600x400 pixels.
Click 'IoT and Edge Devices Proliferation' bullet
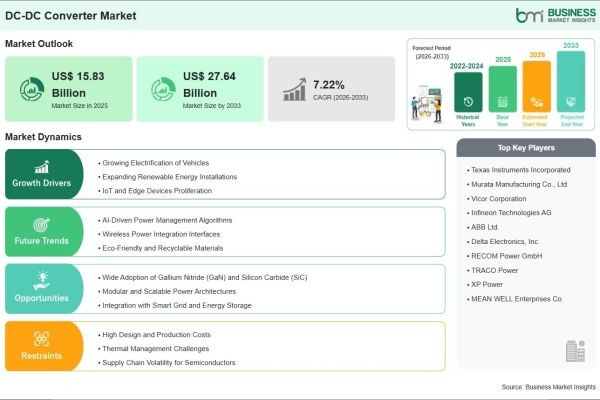[x=155, y=191]
